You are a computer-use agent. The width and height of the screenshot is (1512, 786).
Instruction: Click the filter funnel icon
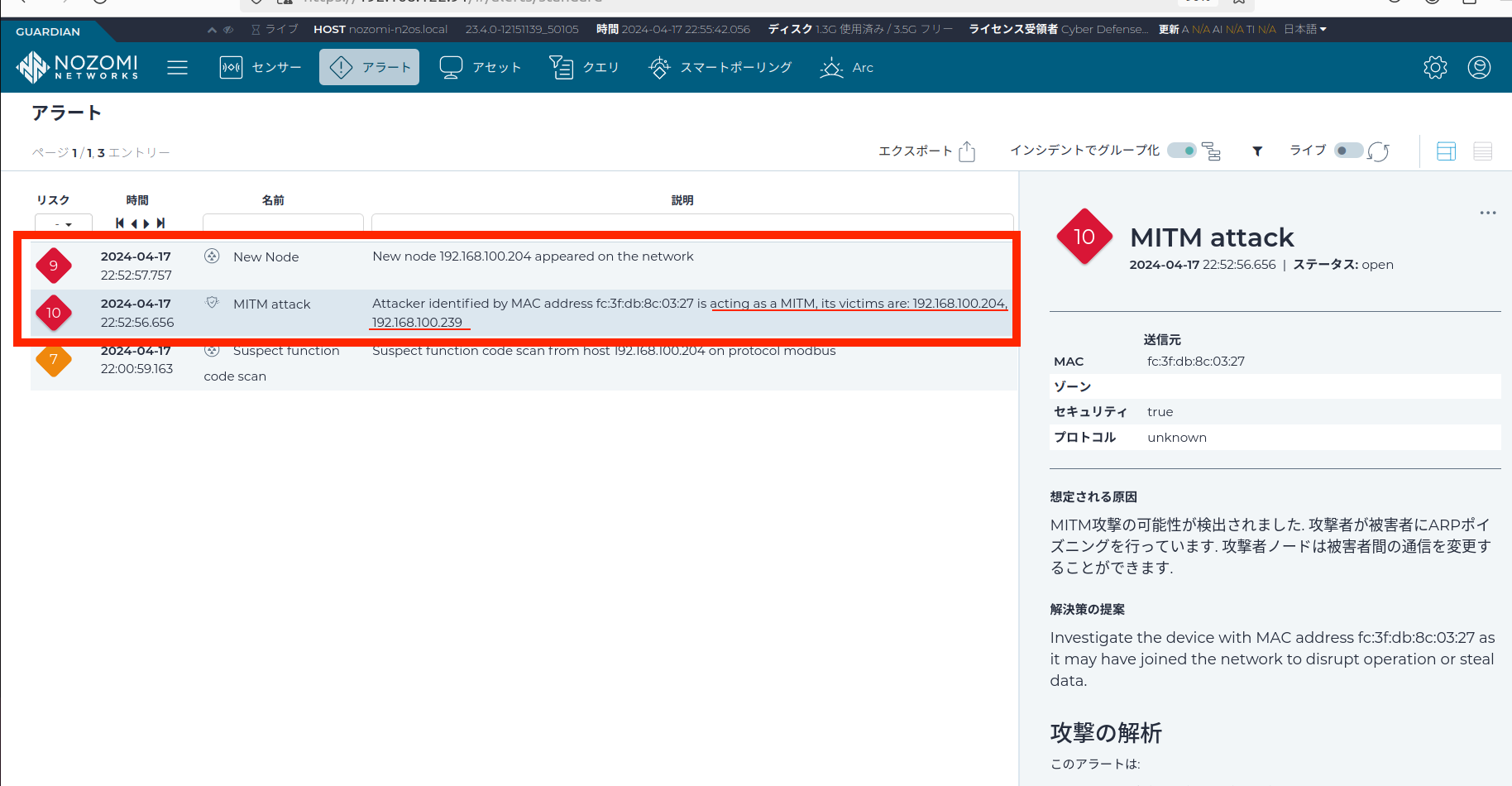coord(1257,151)
